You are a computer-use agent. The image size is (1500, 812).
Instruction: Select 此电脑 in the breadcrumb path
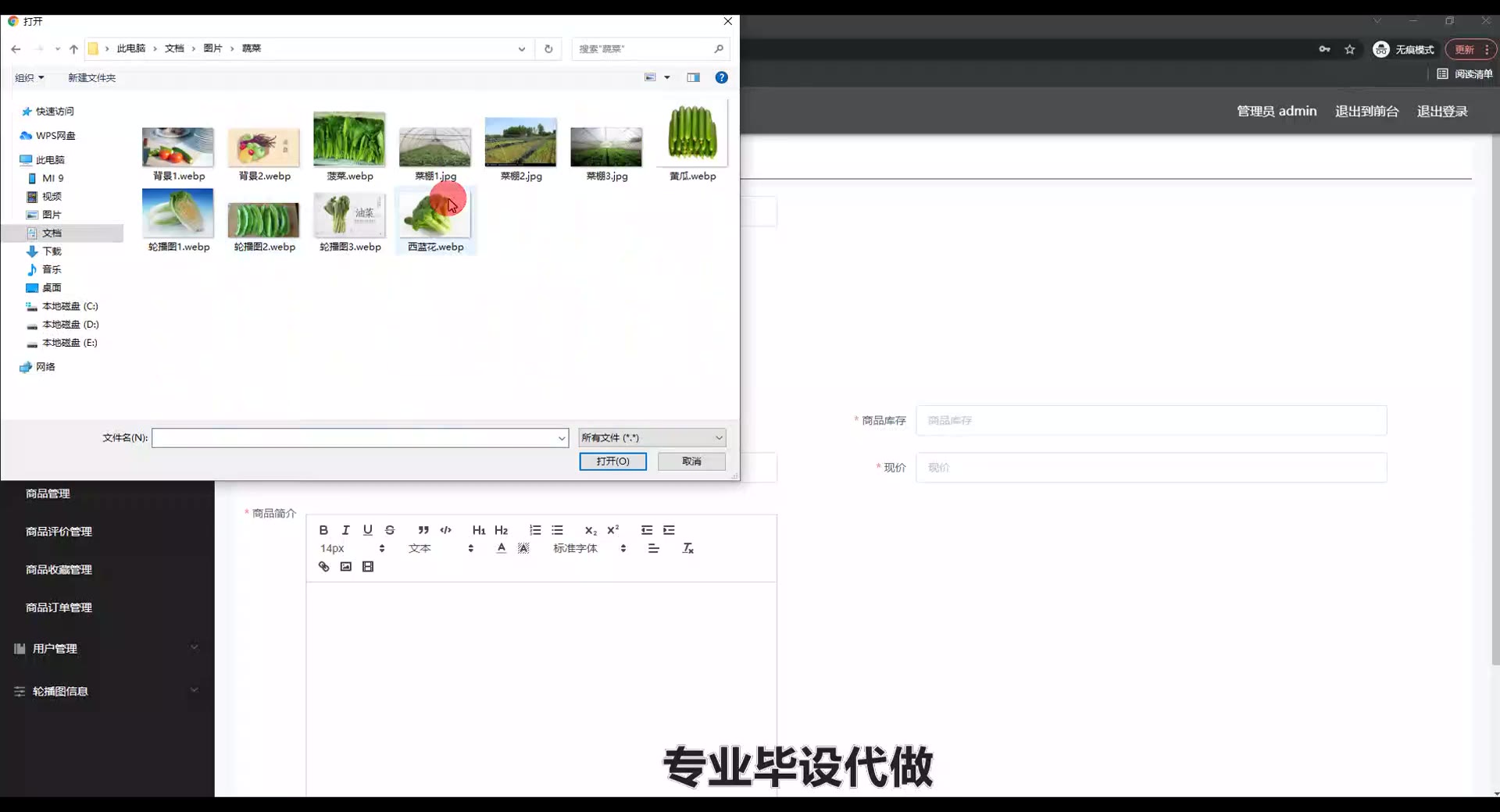pyautogui.click(x=131, y=48)
